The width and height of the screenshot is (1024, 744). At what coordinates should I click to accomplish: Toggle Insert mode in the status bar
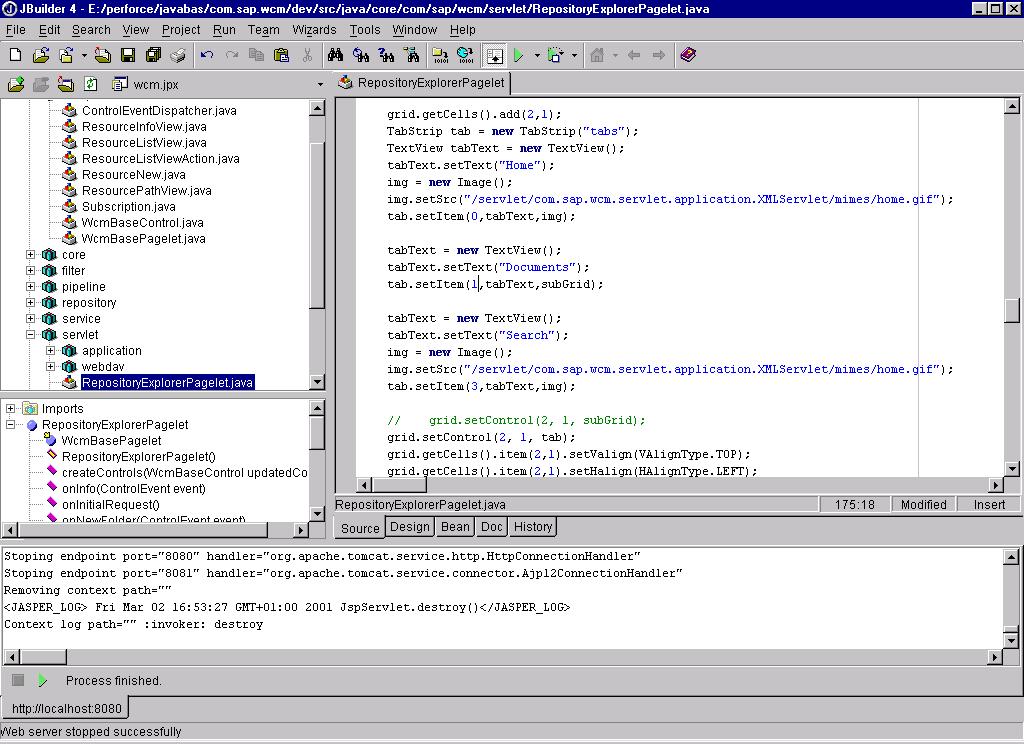tap(989, 505)
